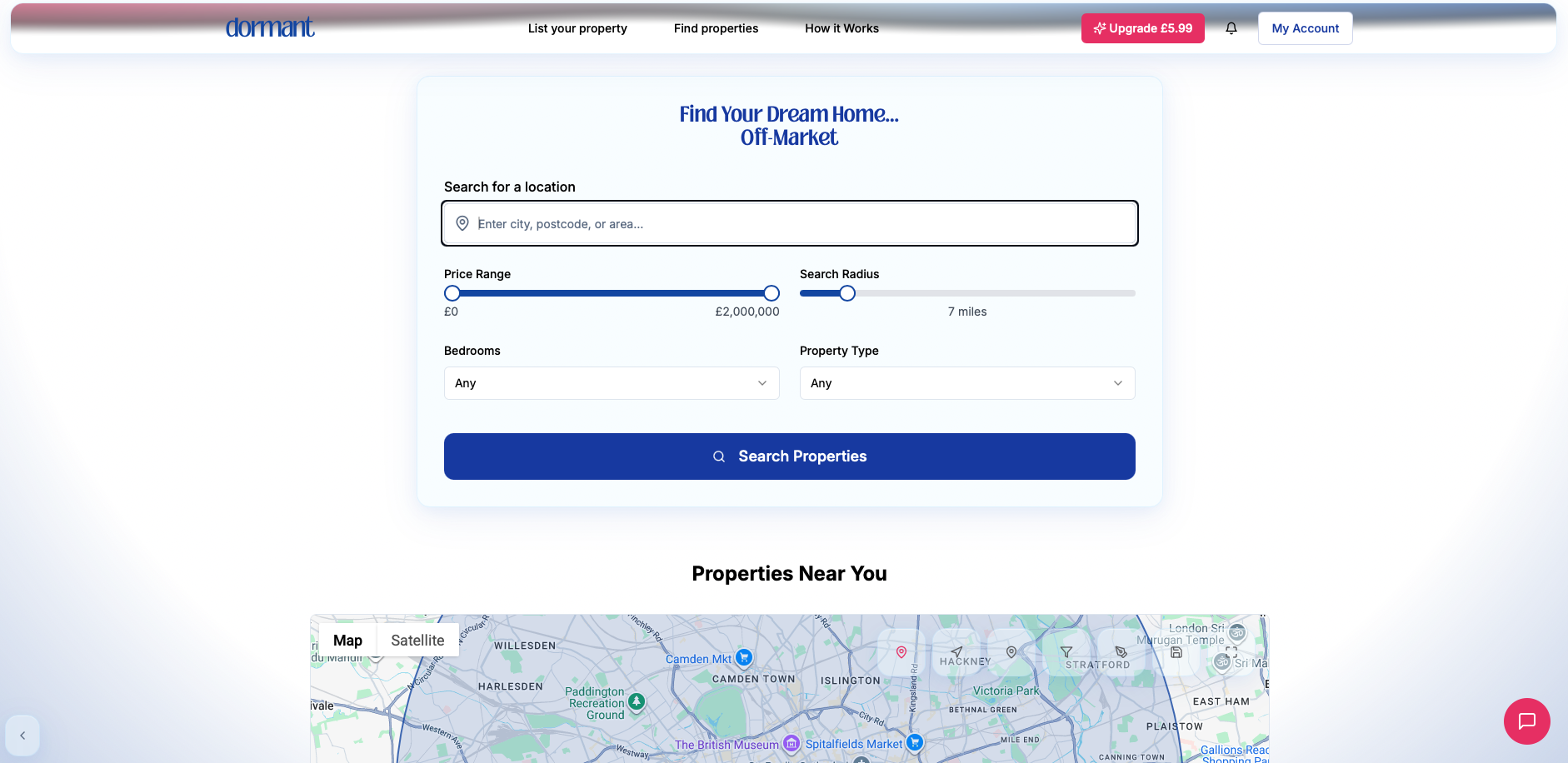This screenshot has width=1568, height=763.
Task: Click the Camden Mkt shopping marker
Action: point(744,658)
